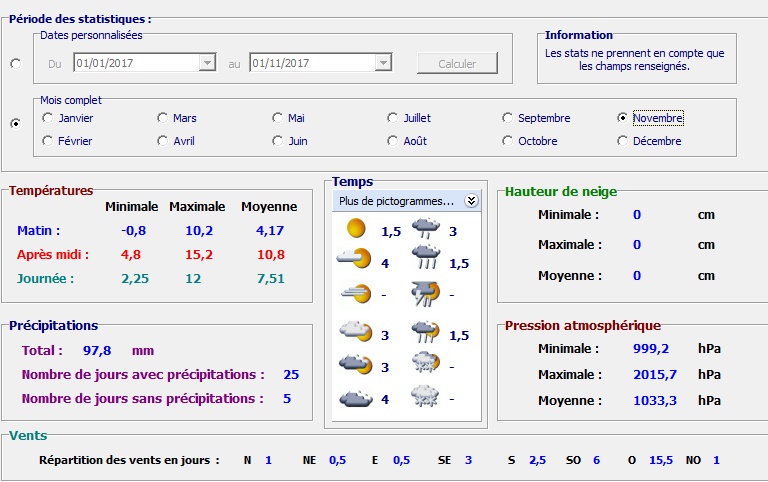Image resolution: width=768 pixels, height=482 pixels.
Task: Click the west wind value 15,5
Action: point(661,460)
